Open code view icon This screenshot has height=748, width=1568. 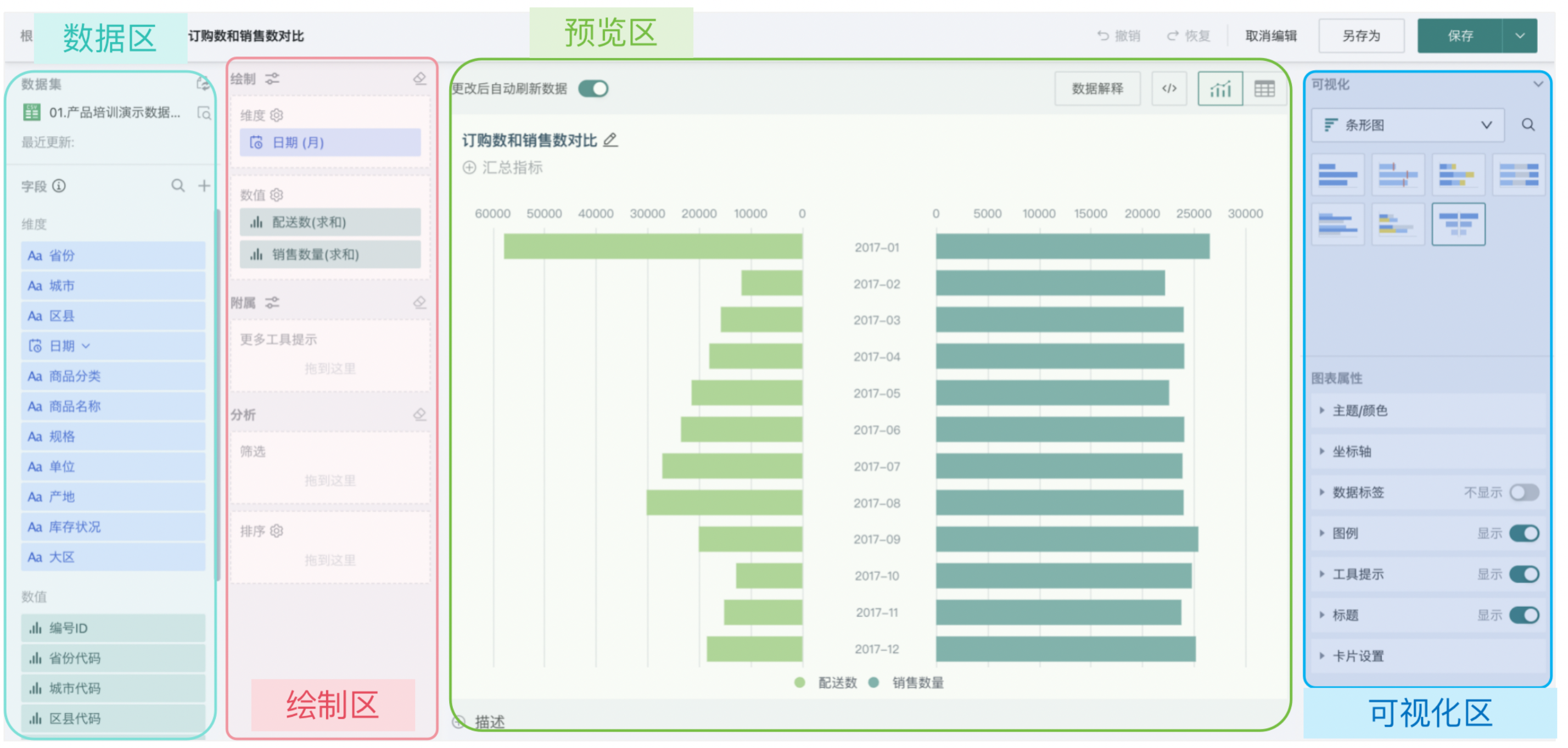coord(1169,88)
